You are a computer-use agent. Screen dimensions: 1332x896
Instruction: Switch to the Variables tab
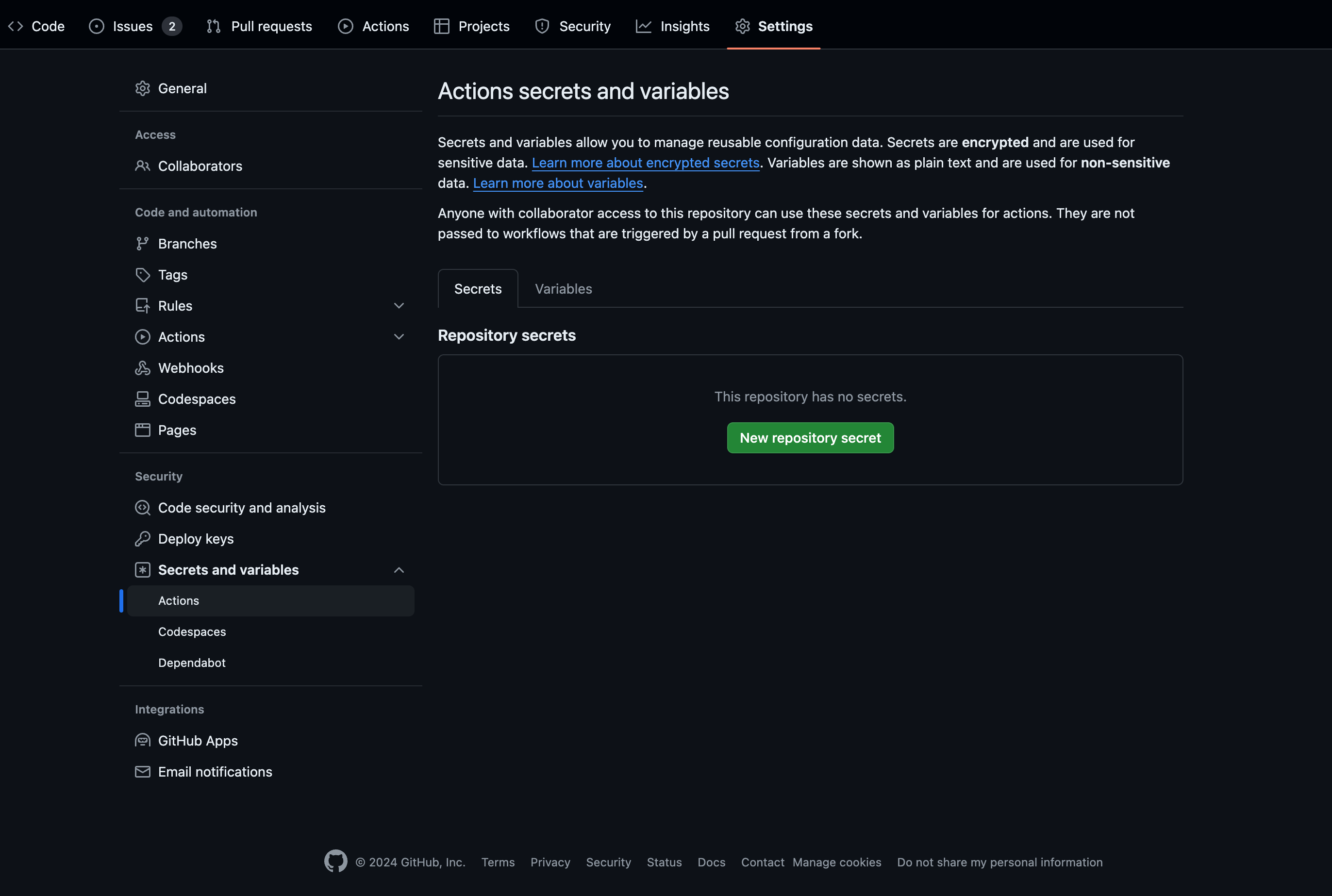pyautogui.click(x=563, y=289)
